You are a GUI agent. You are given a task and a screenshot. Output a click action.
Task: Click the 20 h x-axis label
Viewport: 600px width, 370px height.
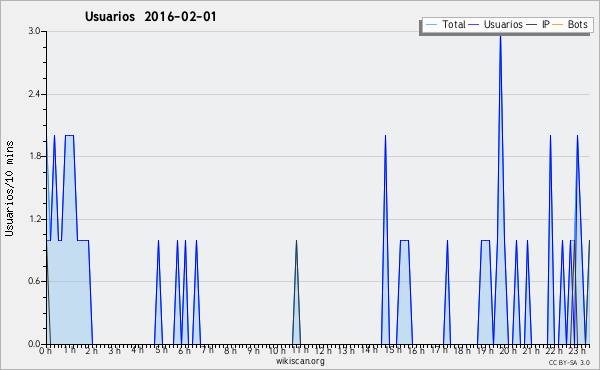pyautogui.click(x=508, y=350)
